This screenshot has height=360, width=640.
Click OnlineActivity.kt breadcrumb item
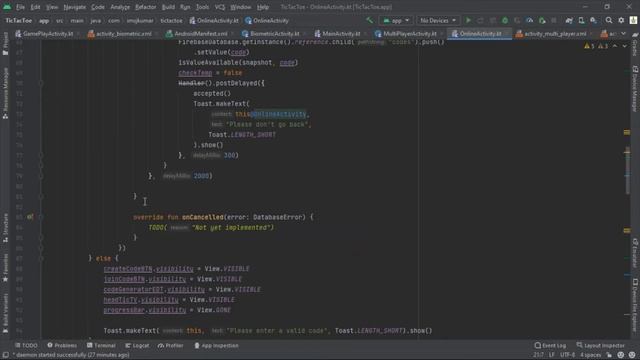[x=213, y=20]
